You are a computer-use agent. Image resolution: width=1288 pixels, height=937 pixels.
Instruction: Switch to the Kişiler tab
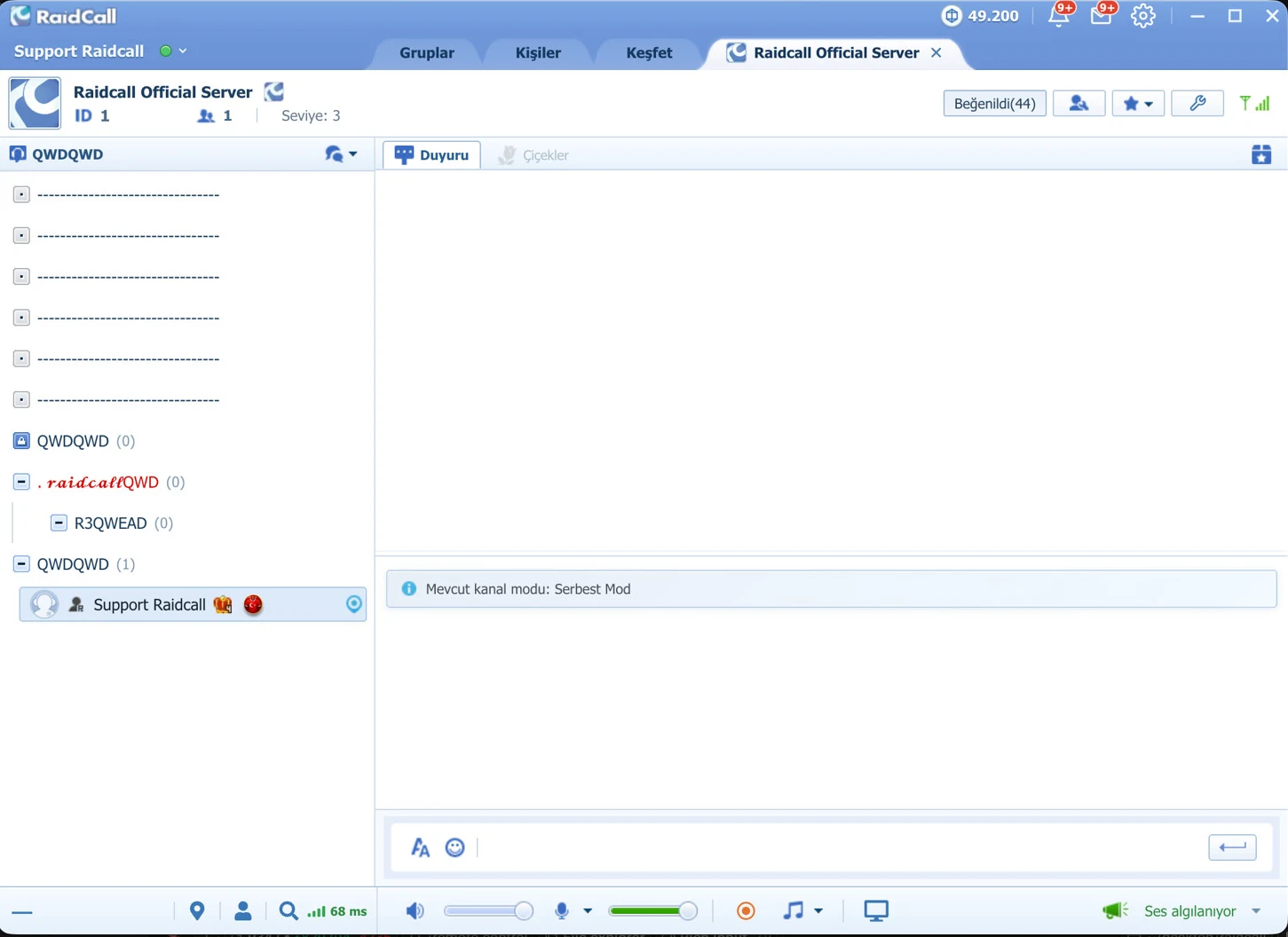click(x=538, y=52)
